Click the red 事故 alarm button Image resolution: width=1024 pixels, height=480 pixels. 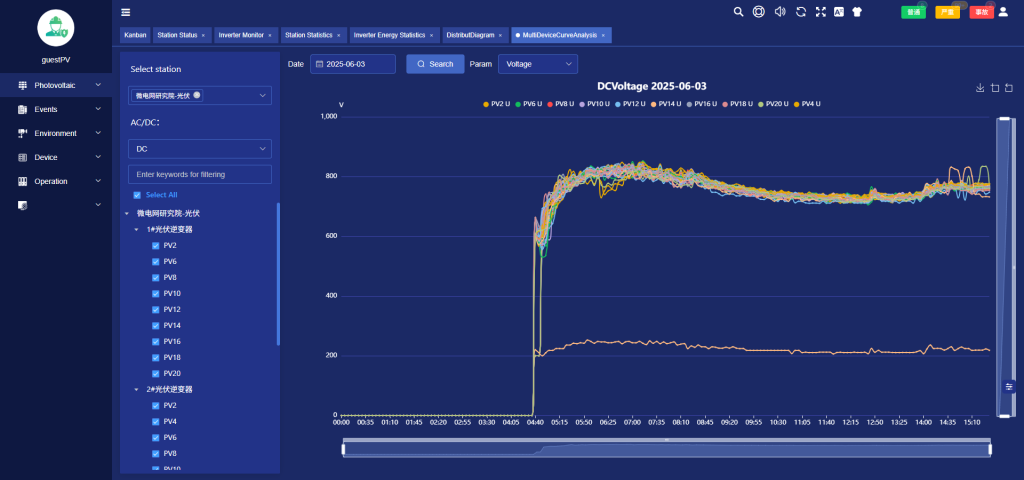[x=982, y=12]
